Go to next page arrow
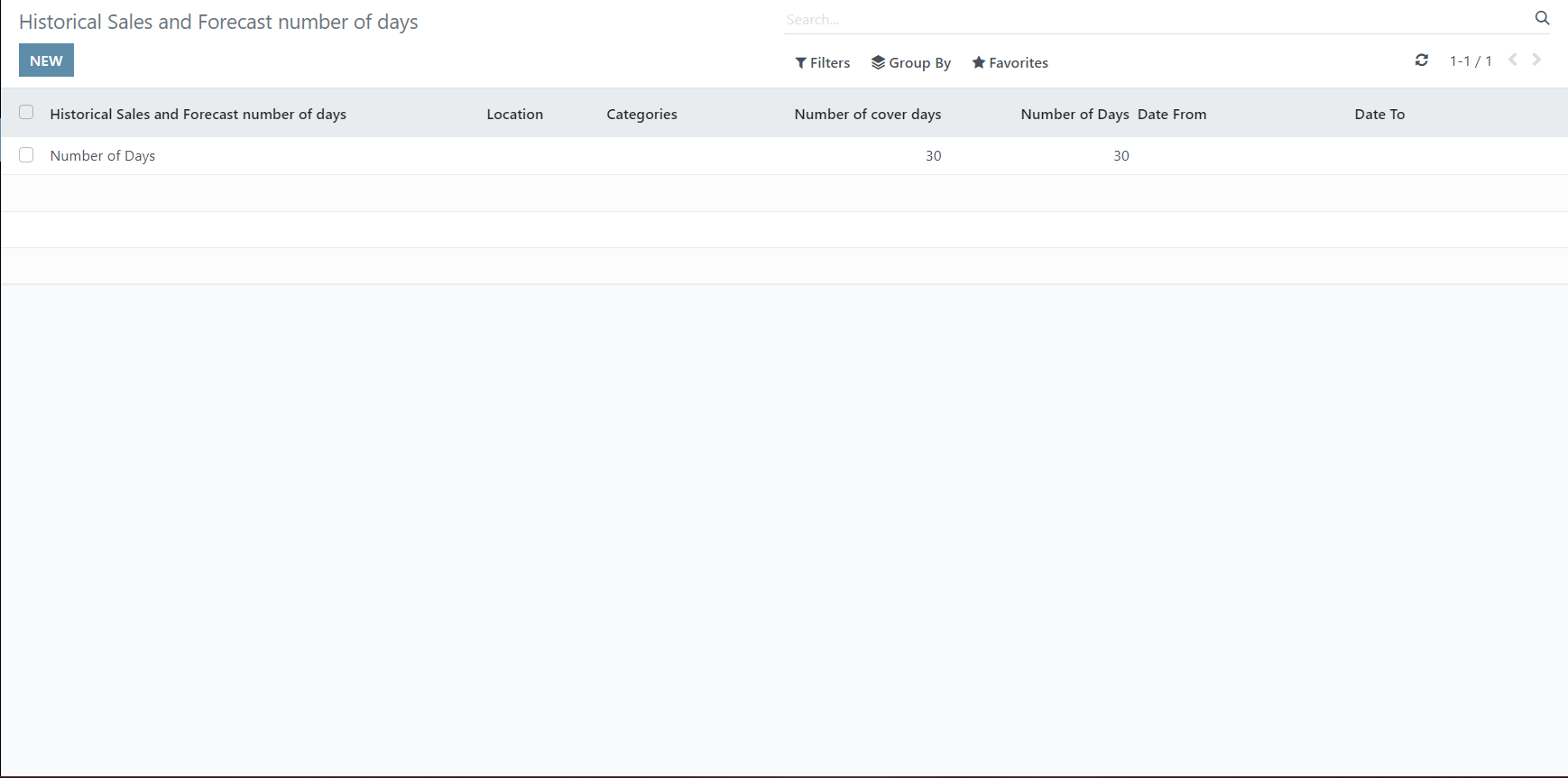Screen dimensions: 1568x778 click(1536, 60)
